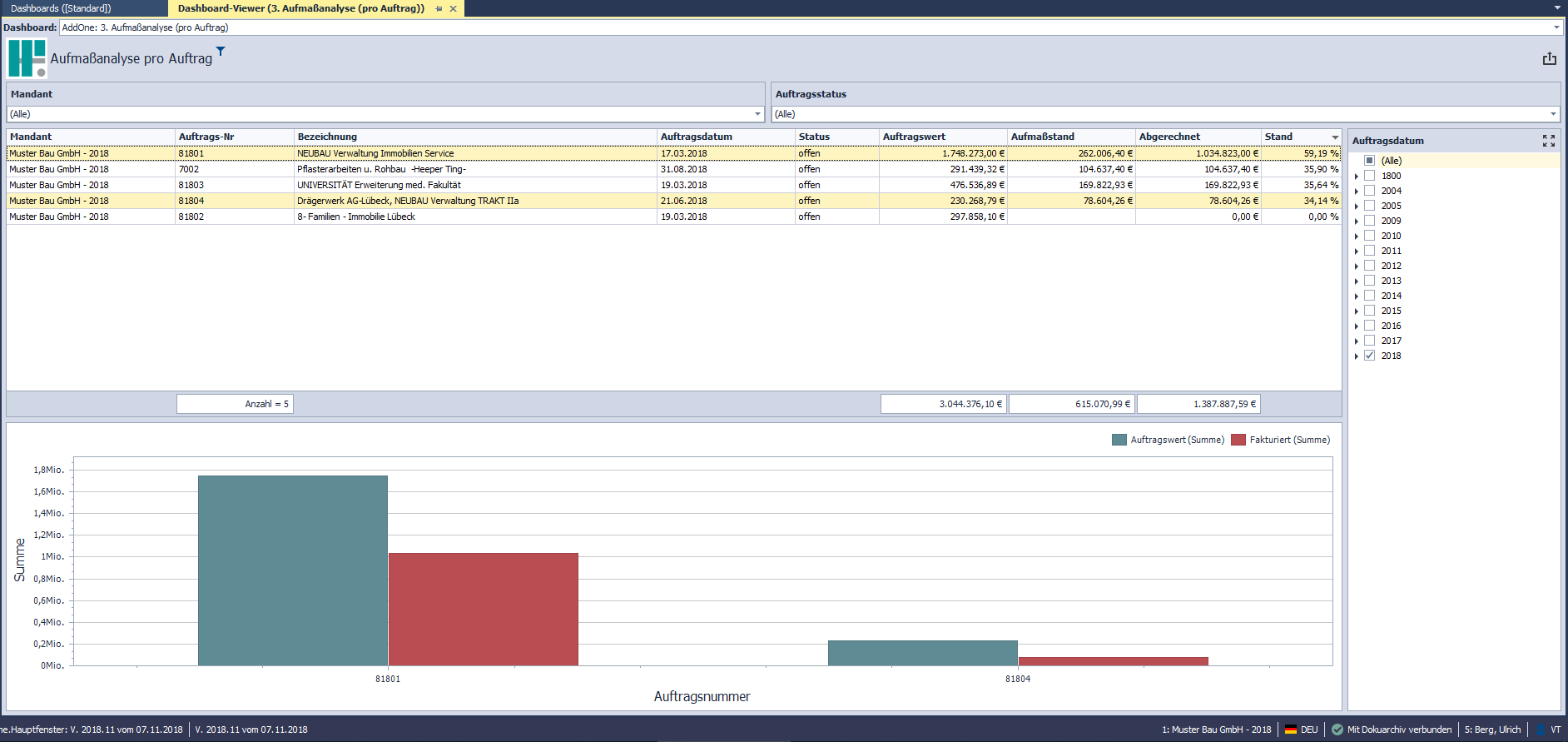The width and height of the screenshot is (1568, 742).
Task: Check the 2010 year checkbox
Action: coord(1369,236)
